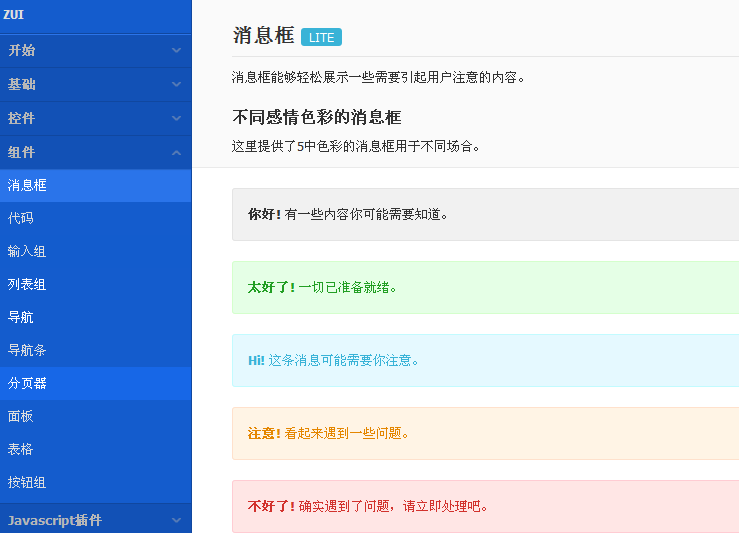Click the blue Hi! info alert
Screen dimensions: 739x533
tap(485, 360)
